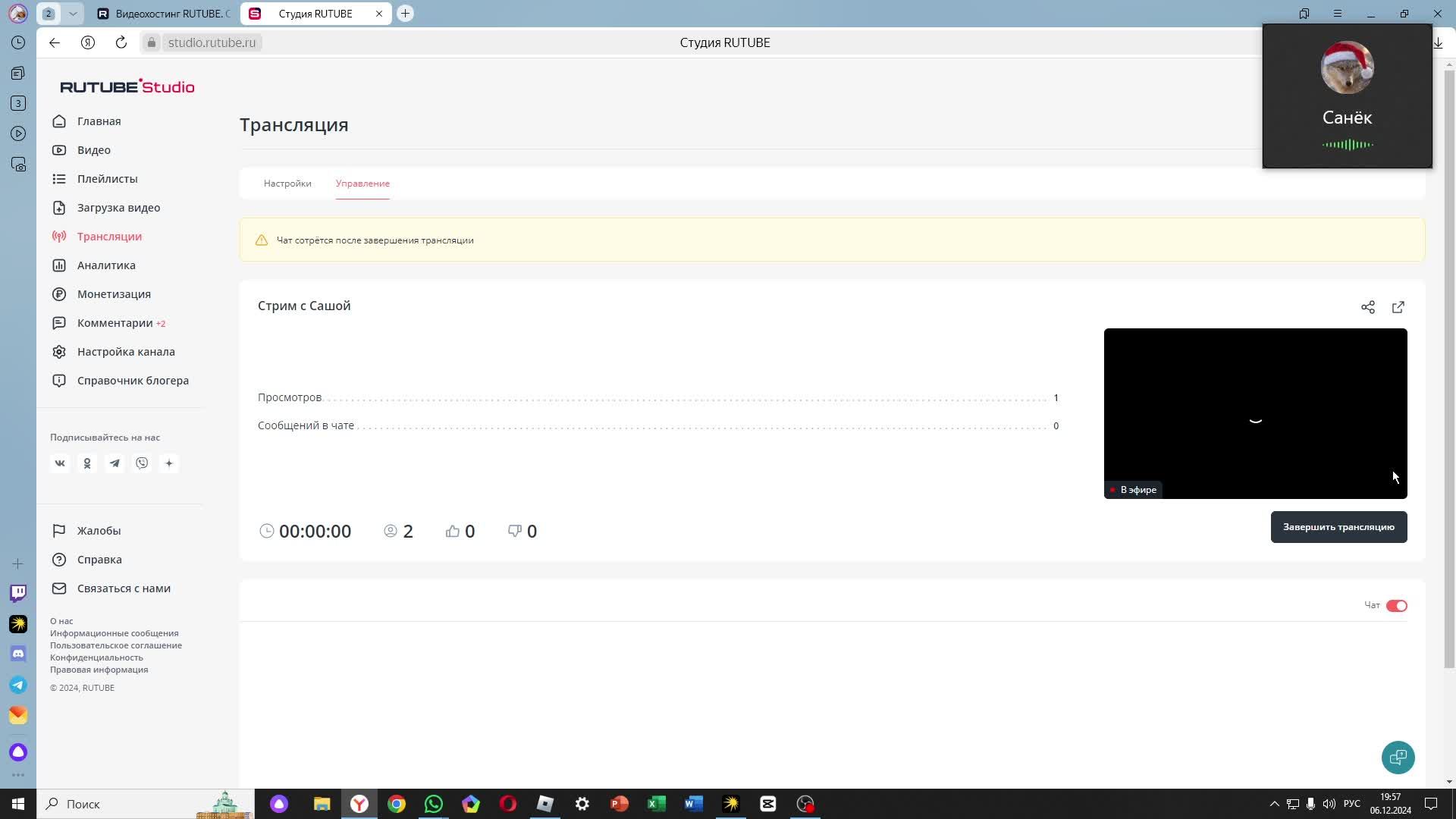Open the Viber social link icon
Viewport: 1456px width, 819px height.
(x=142, y=463)
